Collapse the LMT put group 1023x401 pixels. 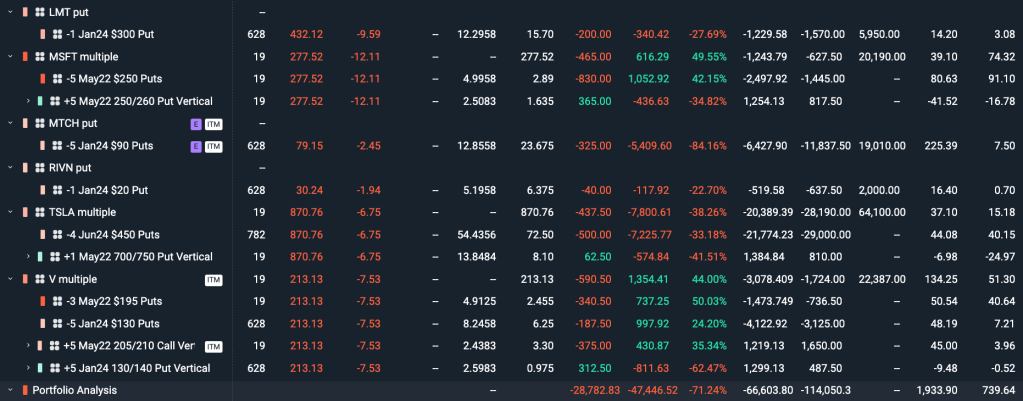tap(10, 11)
